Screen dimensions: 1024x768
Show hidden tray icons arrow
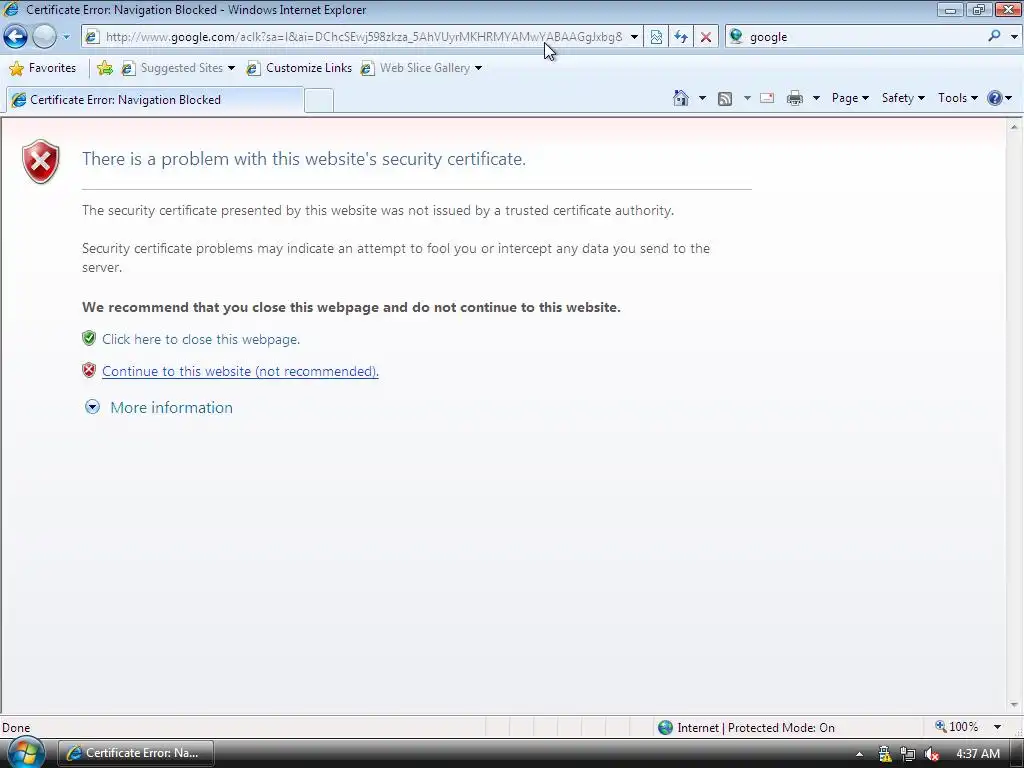(x=859, y=754)
